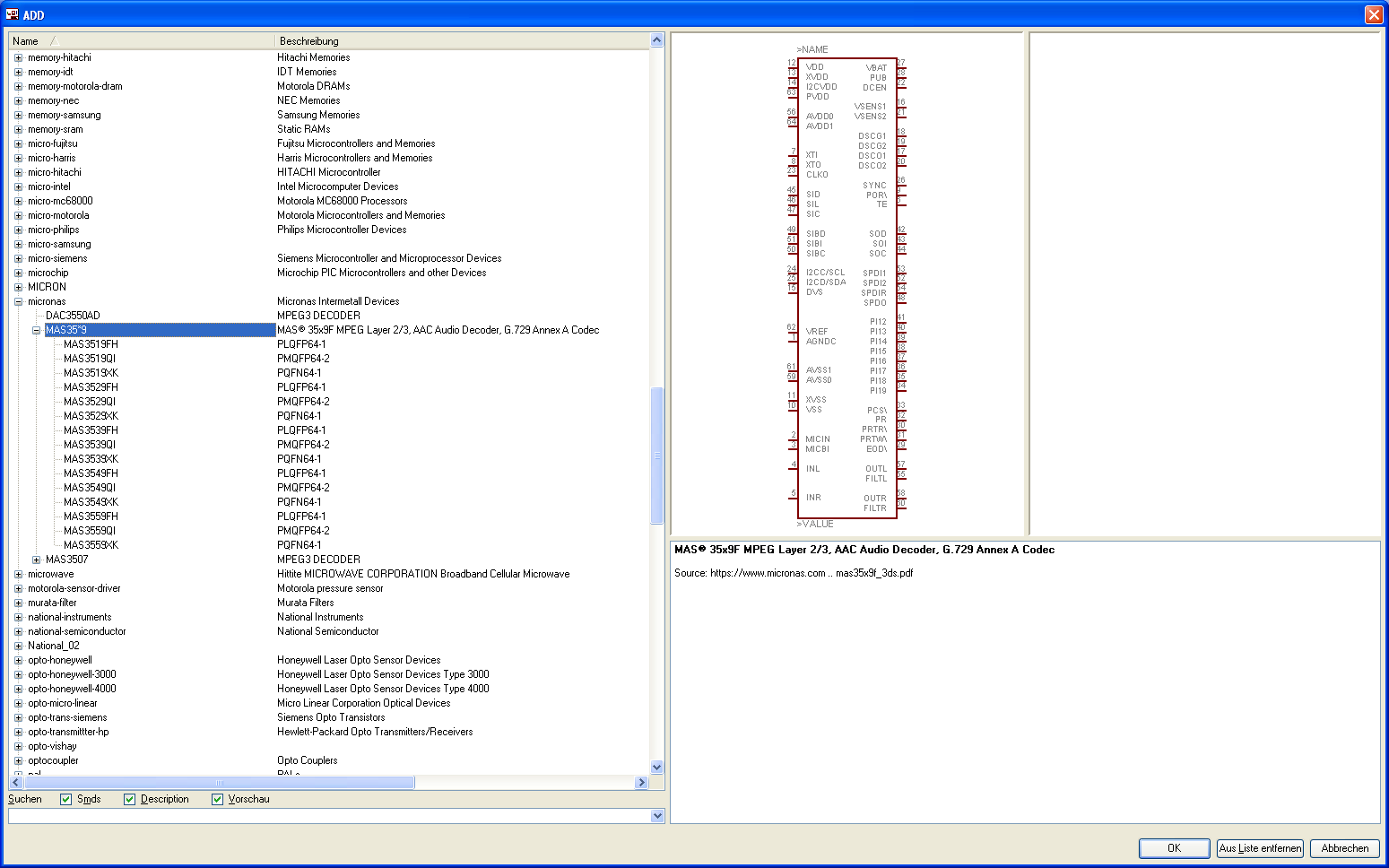Screen dimensions: 1389x868
Task: Select the MAS3529XK entry
Action: click(x=91, y=416)
